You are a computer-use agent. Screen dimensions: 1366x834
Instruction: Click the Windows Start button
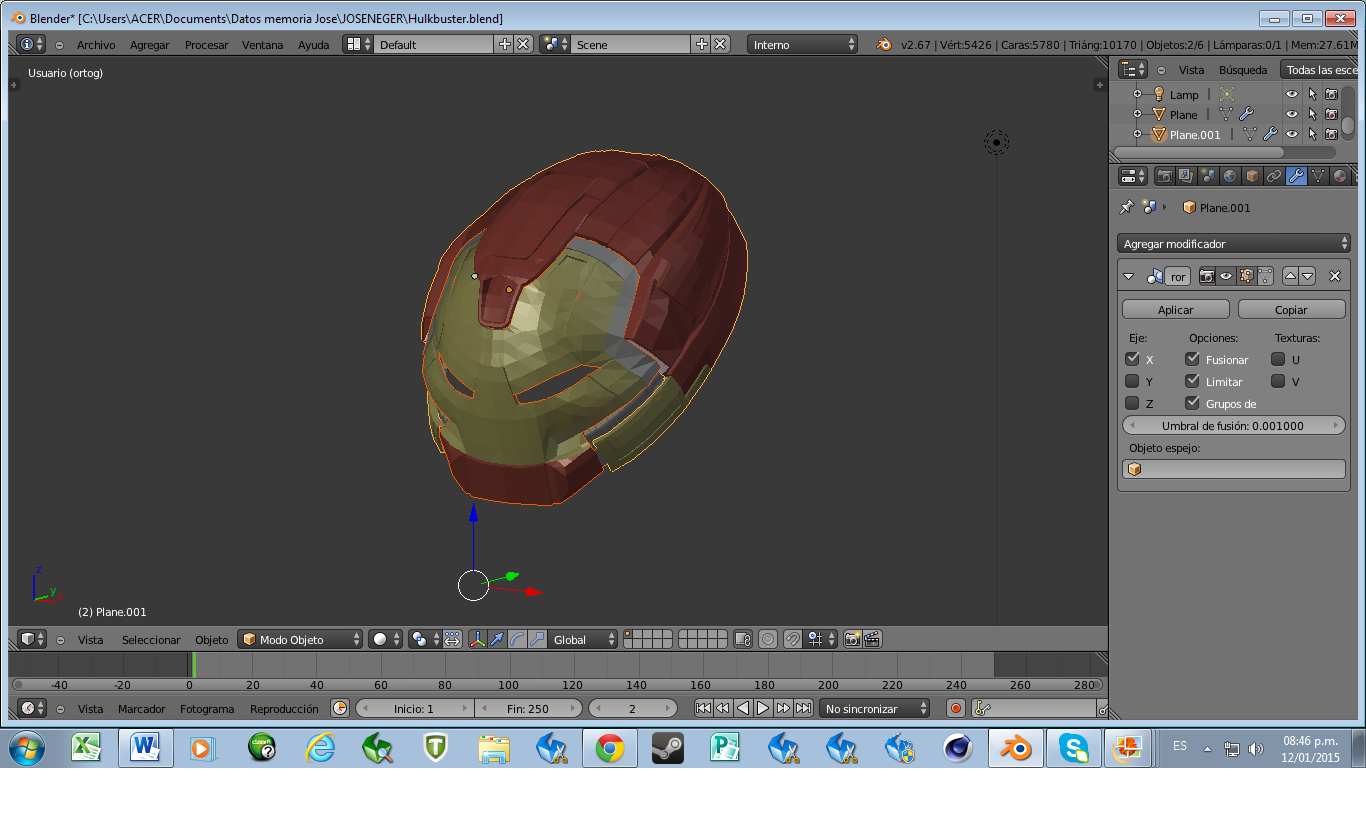click(x=25, y=748)
